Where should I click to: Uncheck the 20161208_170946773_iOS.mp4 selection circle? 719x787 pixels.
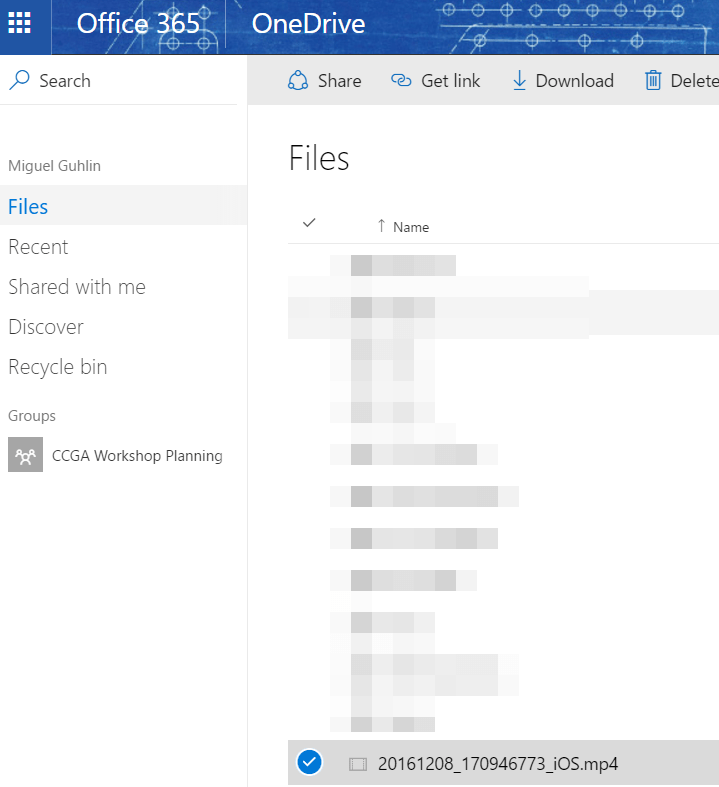coord(309,762)
